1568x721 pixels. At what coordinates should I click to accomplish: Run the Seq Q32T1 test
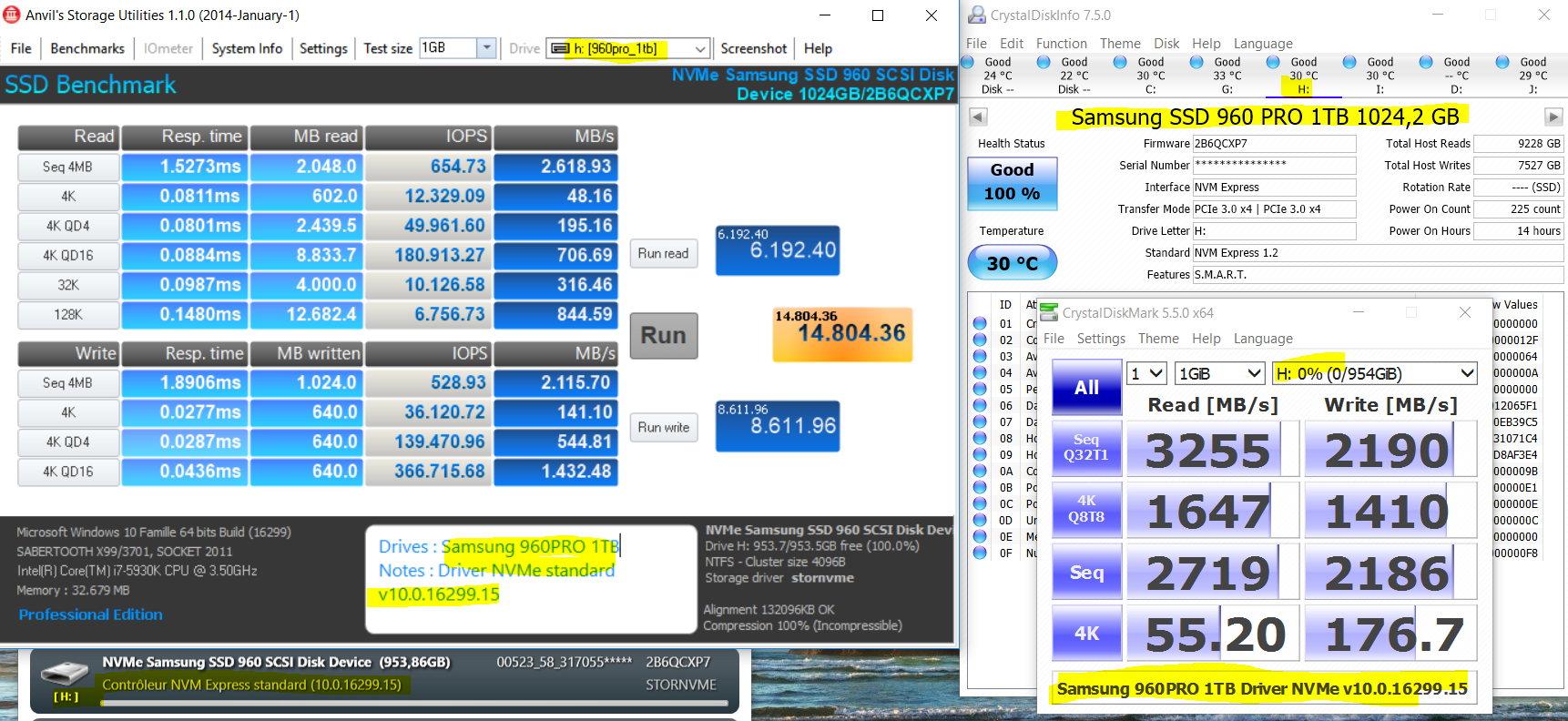pyautogui.click(x=1086, y=448)
